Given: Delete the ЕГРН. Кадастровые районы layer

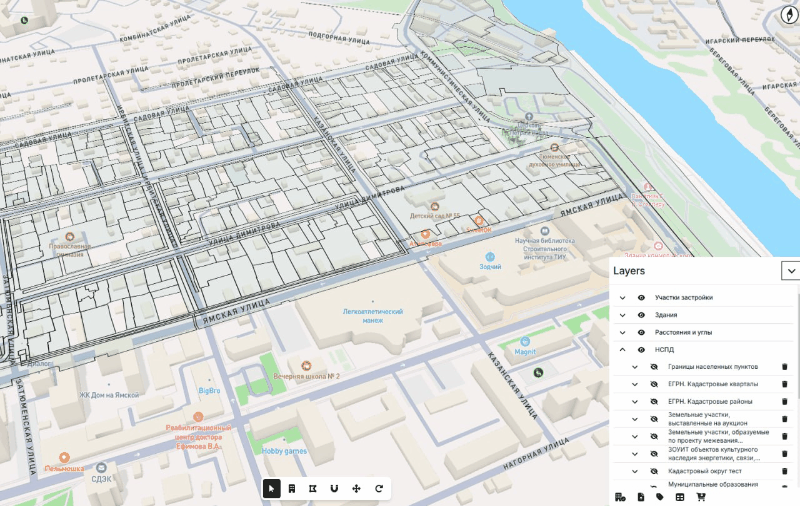Looking at the screenshot, I should point(784,402).
